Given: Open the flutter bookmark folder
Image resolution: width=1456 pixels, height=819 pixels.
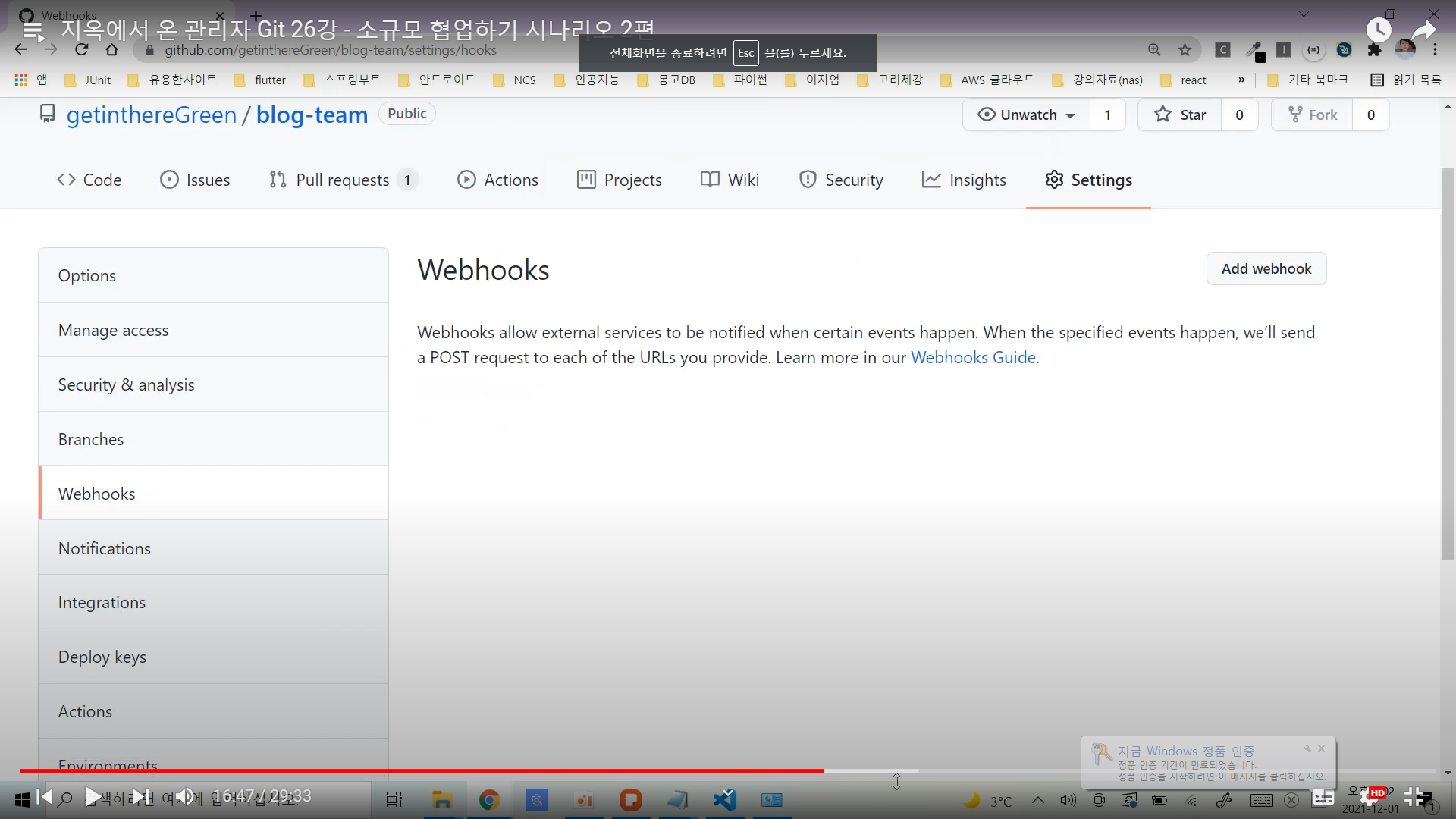Looking at the screenshot, I should (x=260, y=80).
